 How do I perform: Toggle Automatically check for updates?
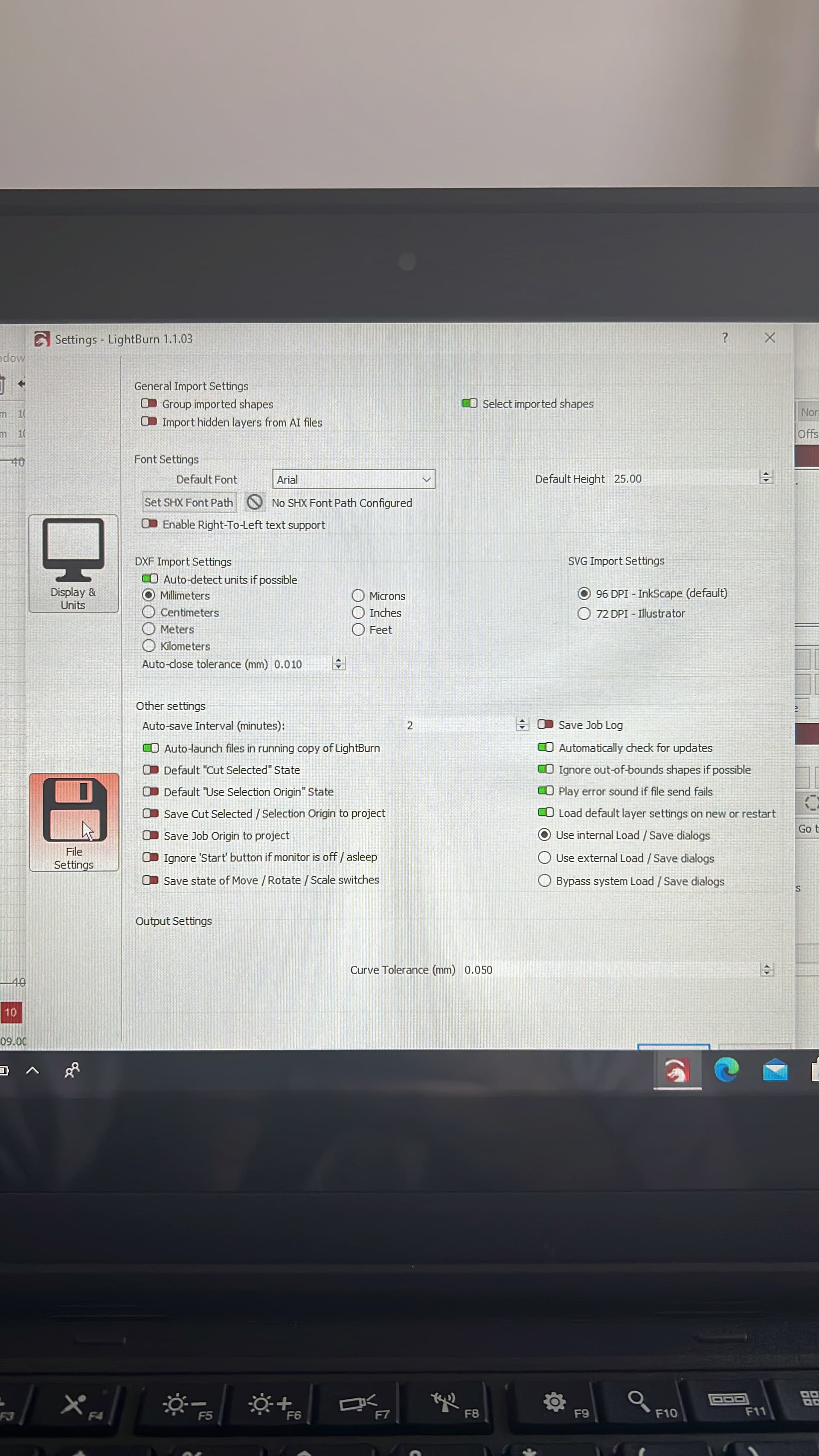[x=546, y=747]
